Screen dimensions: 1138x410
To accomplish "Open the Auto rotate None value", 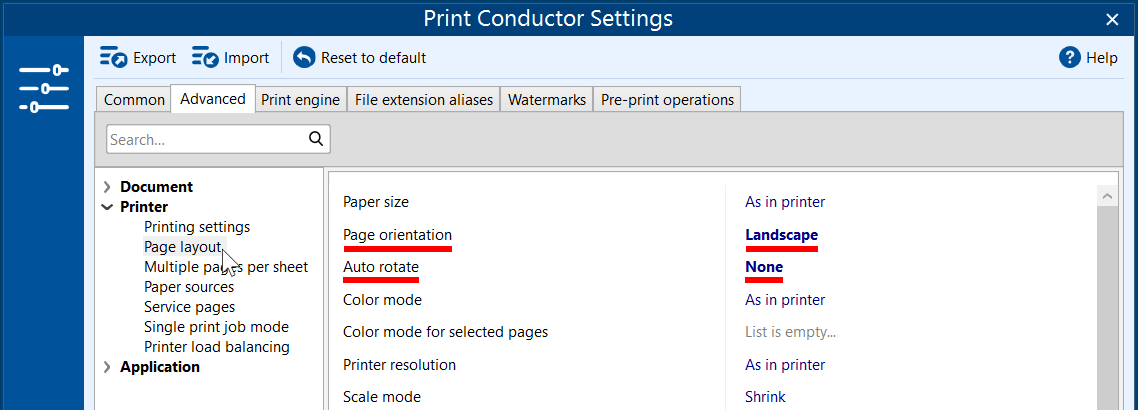I will click(x=764, y=267).
